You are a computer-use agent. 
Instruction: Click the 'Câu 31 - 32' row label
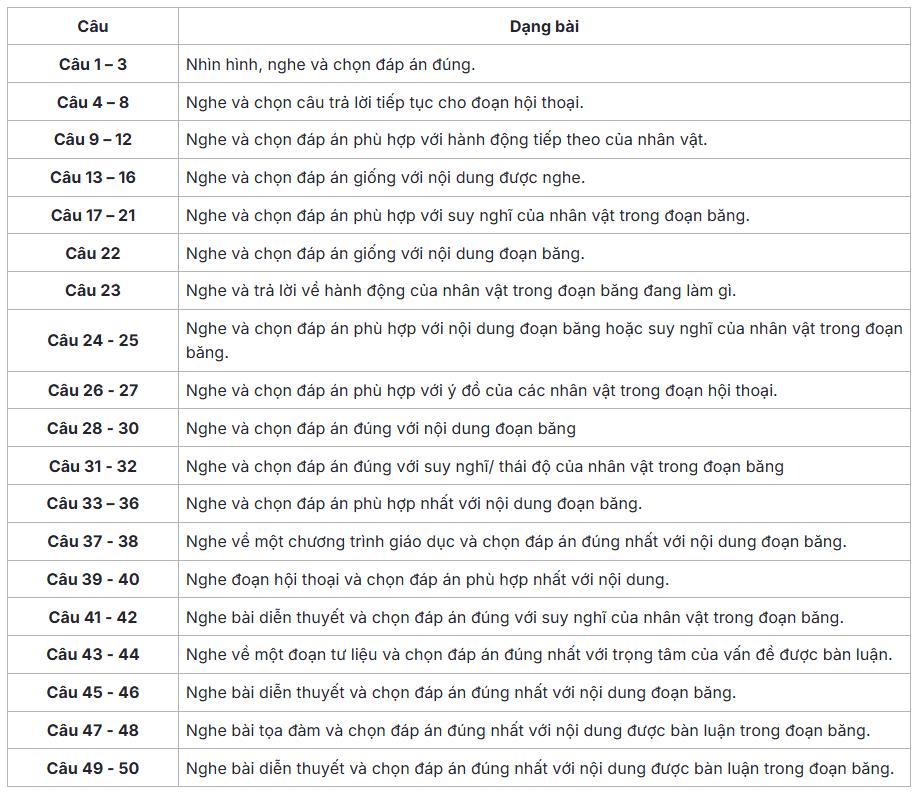93,466
